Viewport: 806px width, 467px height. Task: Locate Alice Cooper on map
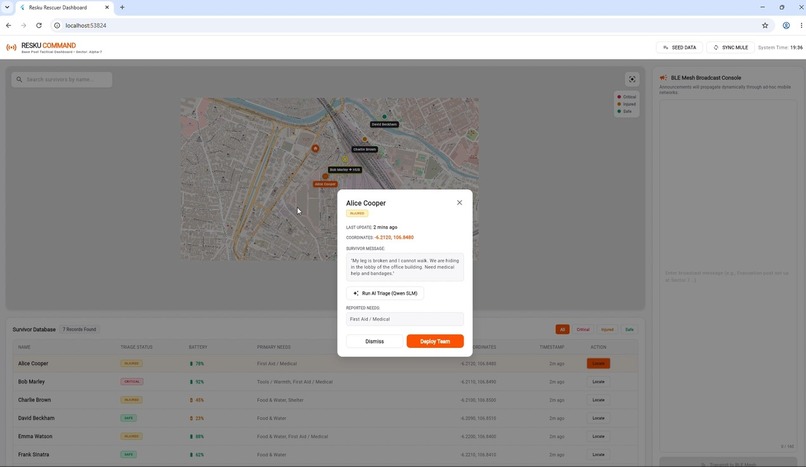point(598,363)
